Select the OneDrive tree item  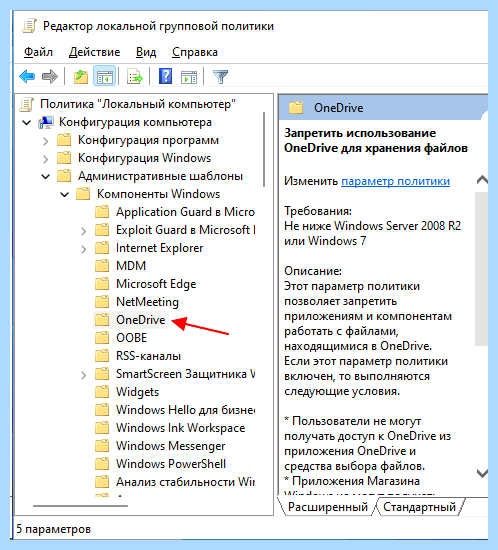point(141,320)
